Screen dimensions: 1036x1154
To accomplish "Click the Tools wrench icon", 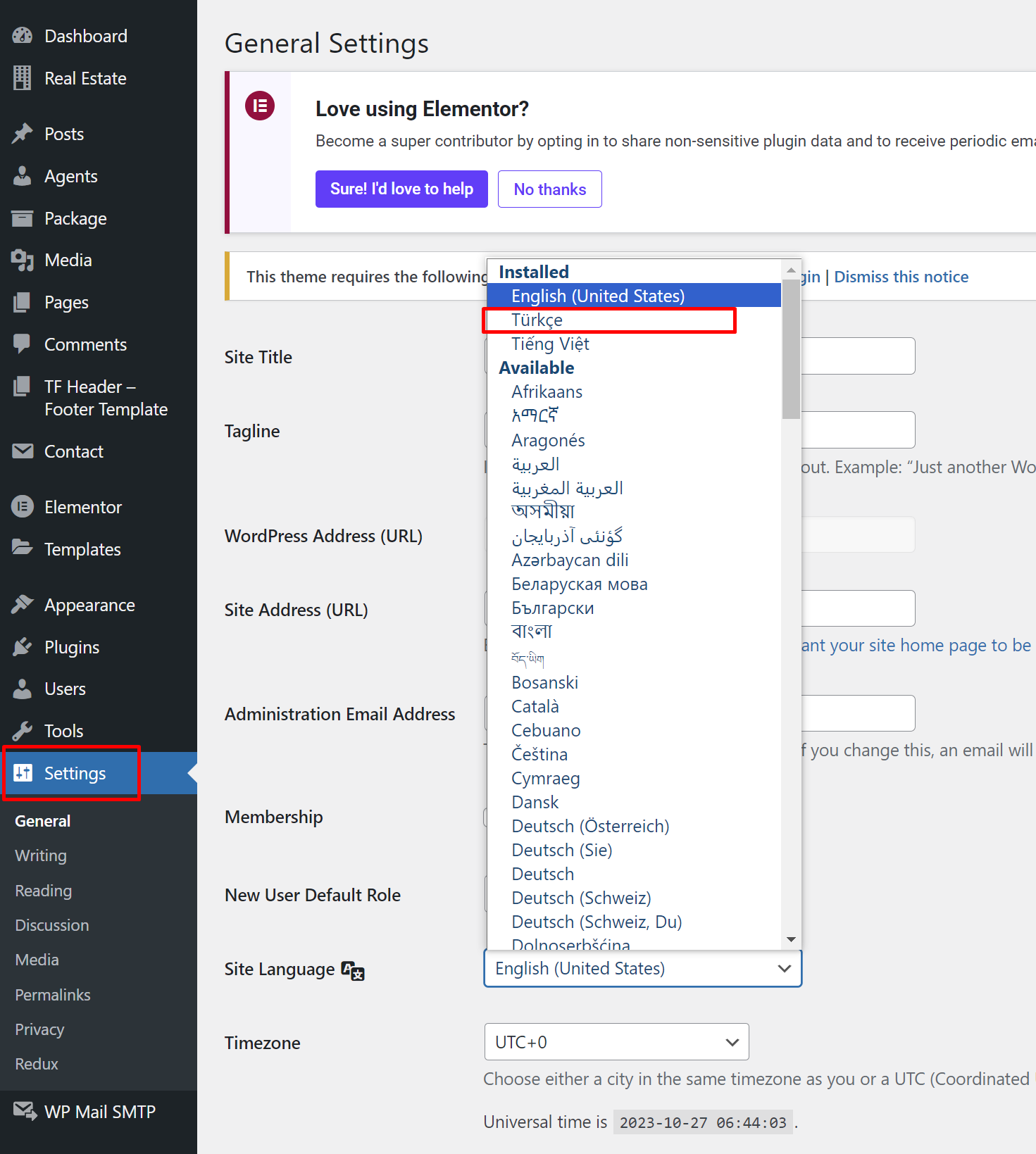I will (x=23, y=731).
